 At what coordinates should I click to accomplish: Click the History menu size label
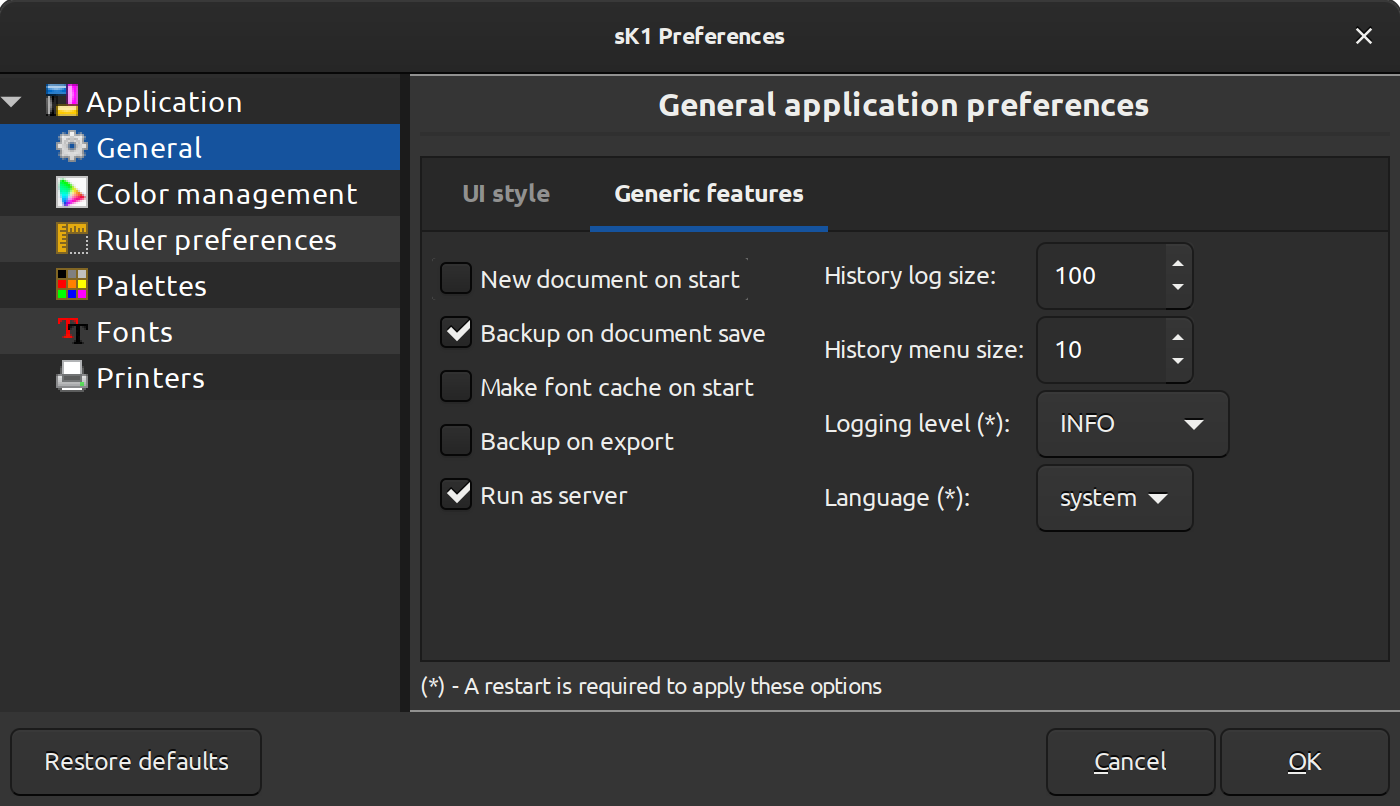click(924, 350)
